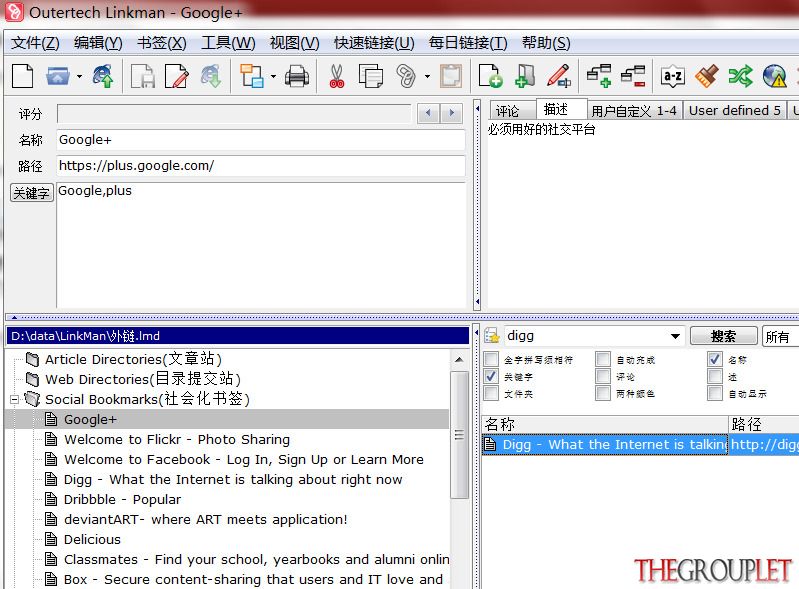Click the chain link copy icon
Viewport: 799px width, 589px height.
click(x=407, y=77)
